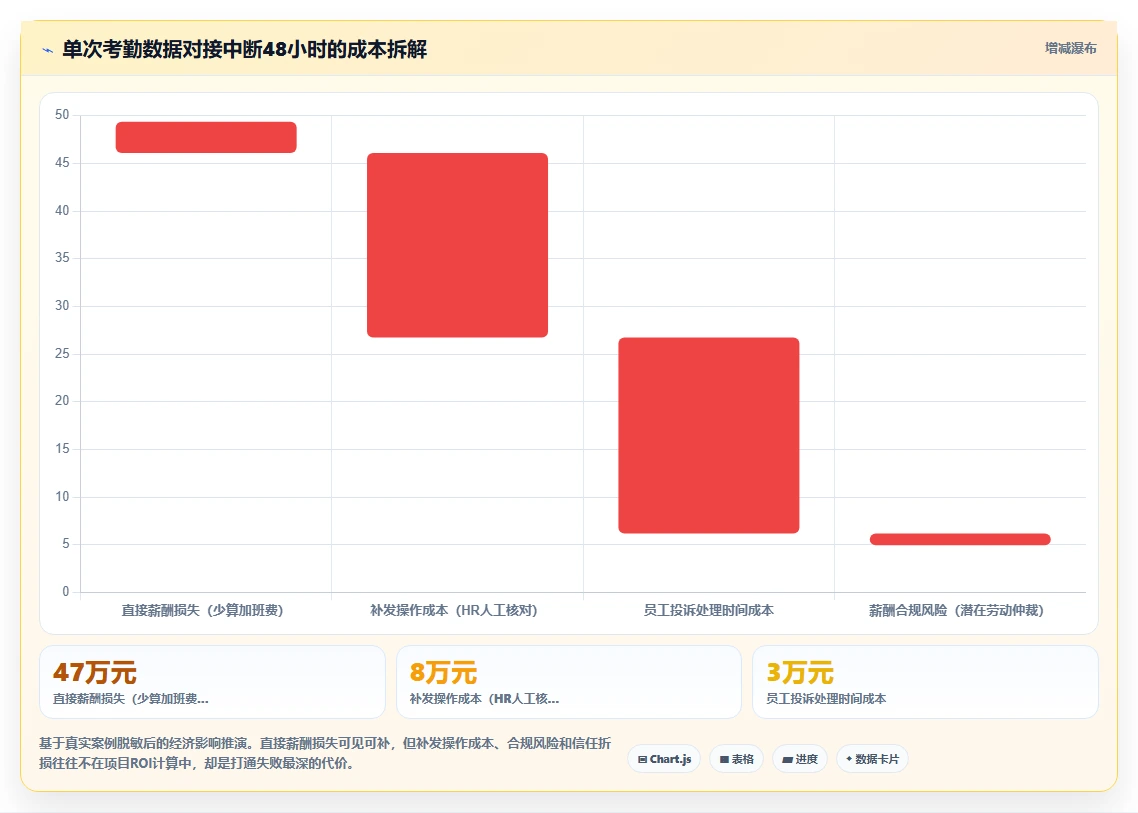The height and width of the screenshot is (813, 1138).
Task: Click y-axis value 25
Action: 62,354
